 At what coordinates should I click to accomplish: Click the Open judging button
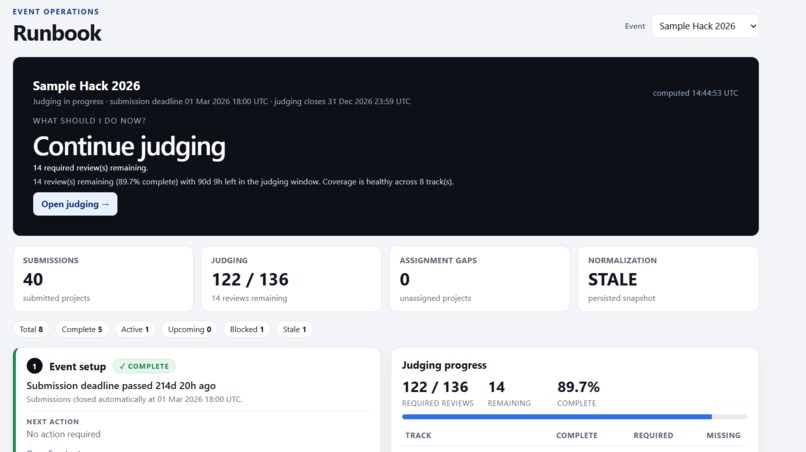(75, 204)
